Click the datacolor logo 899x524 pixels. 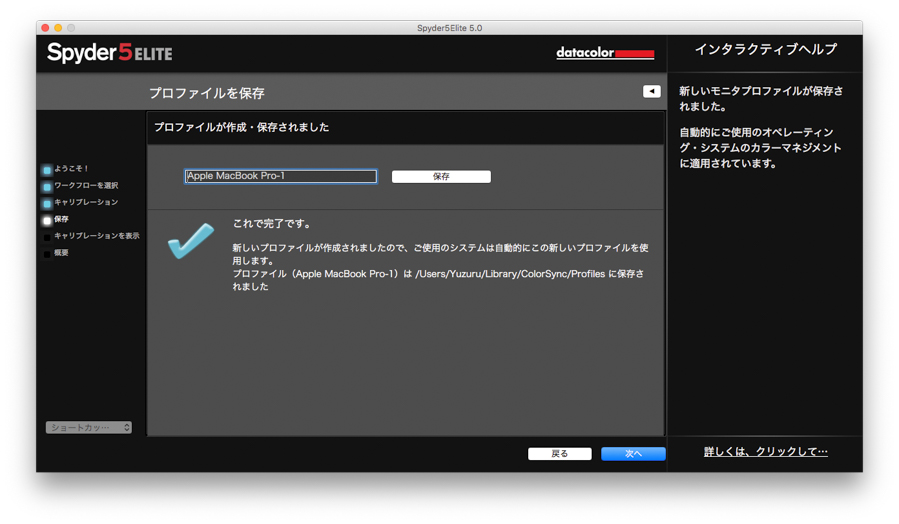pos(605,53)
